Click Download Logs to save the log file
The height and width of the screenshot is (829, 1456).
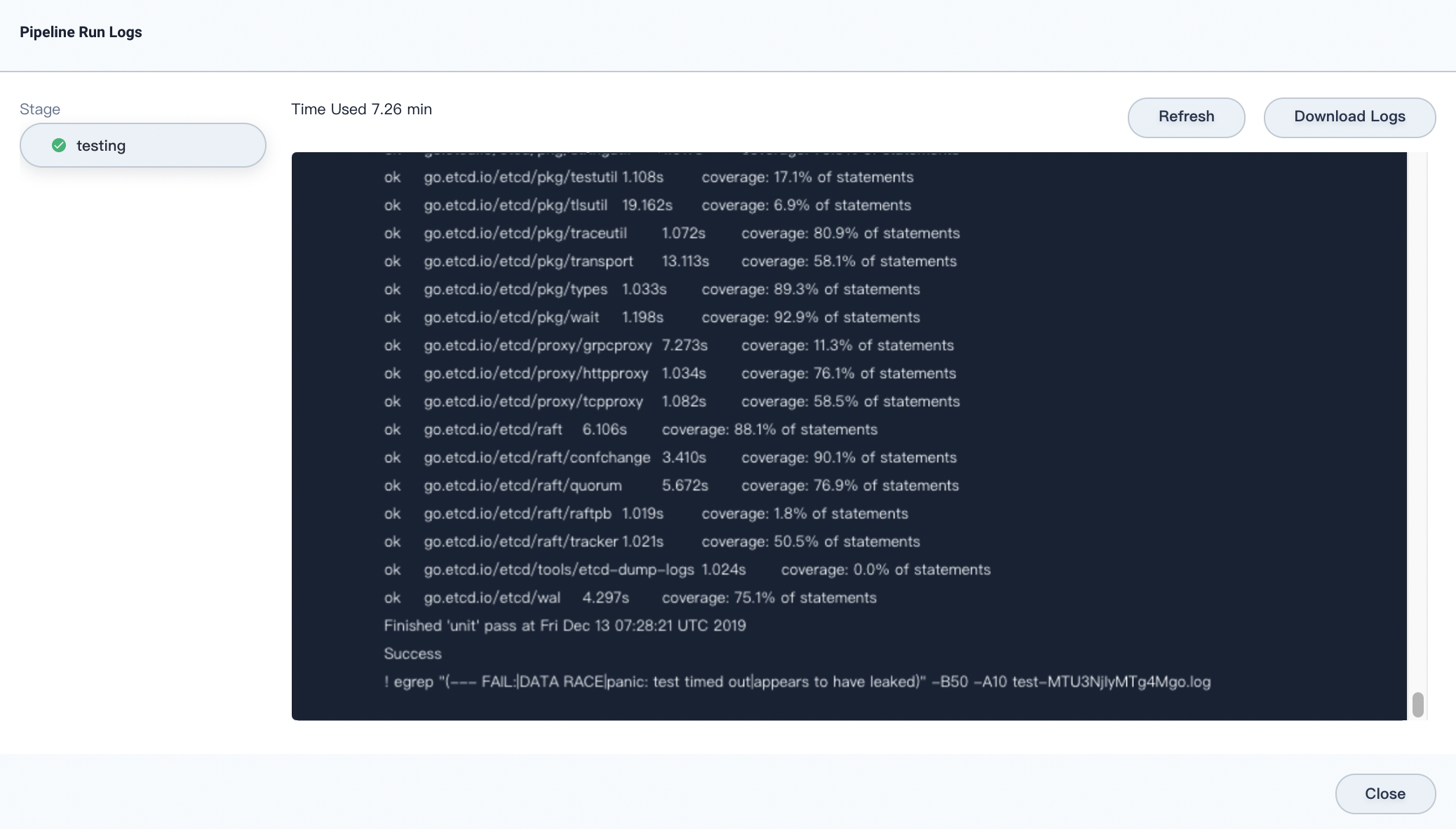coord(1349,116)
